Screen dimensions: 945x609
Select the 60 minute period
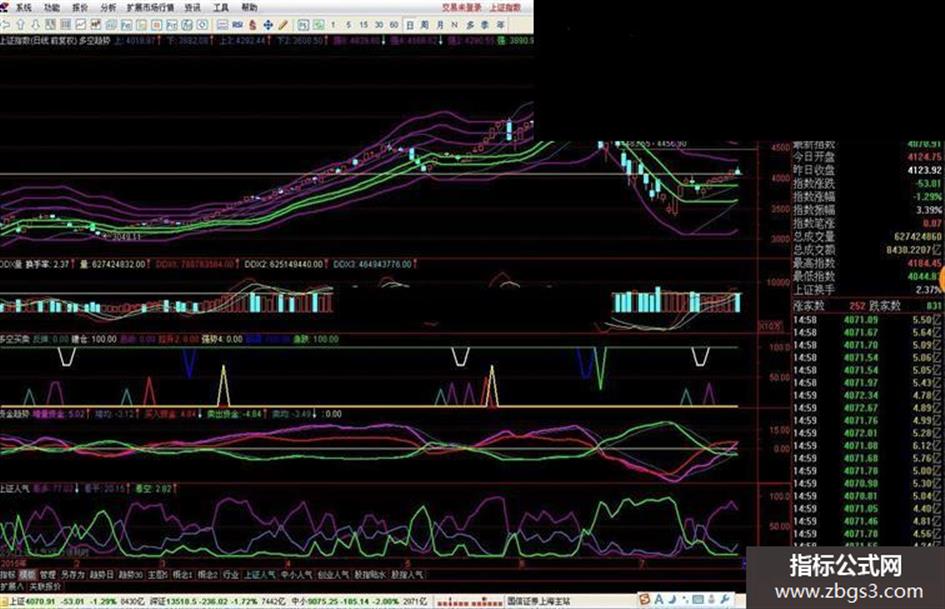pos(394,25)
